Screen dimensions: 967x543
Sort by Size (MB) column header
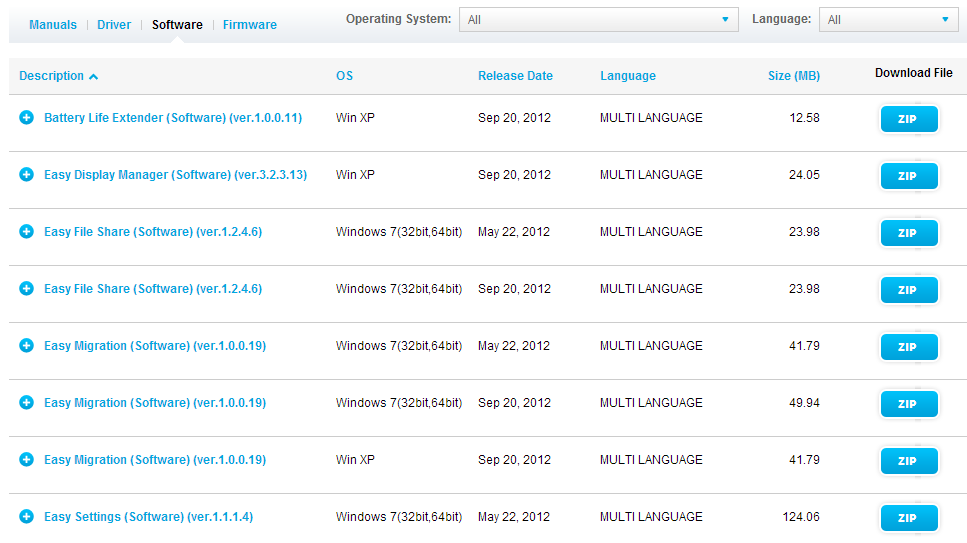coord(793,76)
